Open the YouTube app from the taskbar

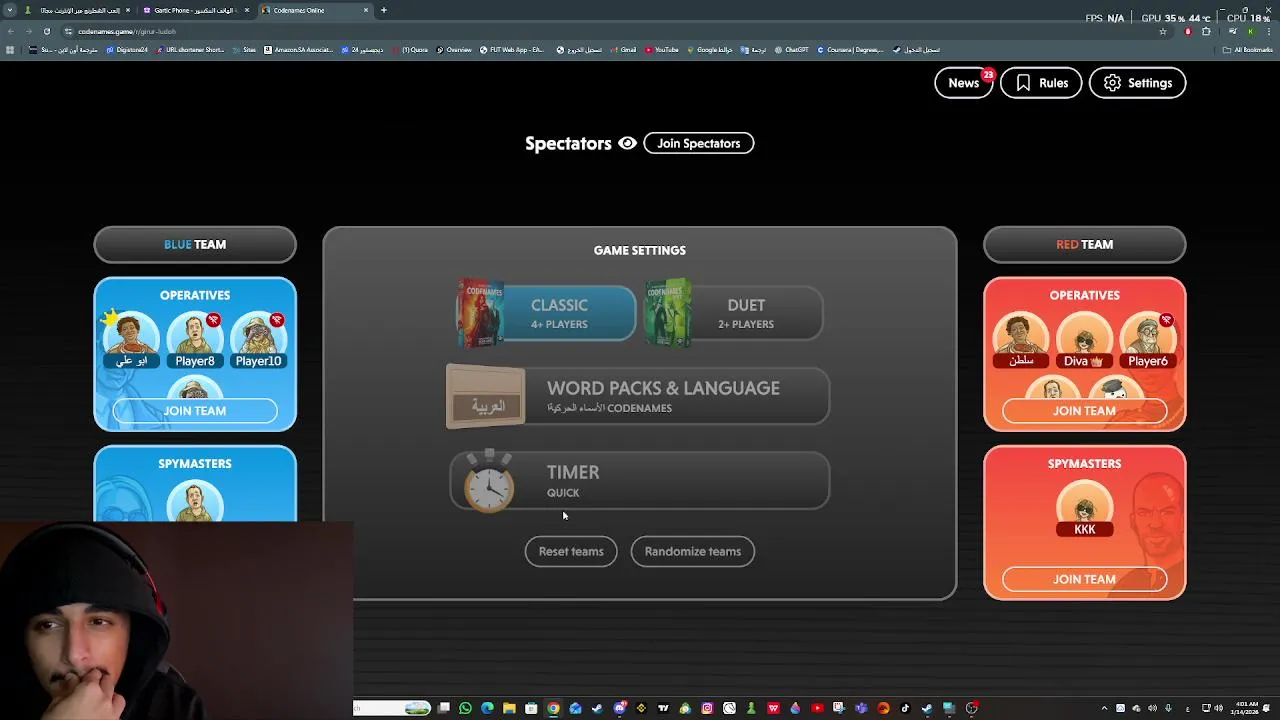tap(817, 708)
